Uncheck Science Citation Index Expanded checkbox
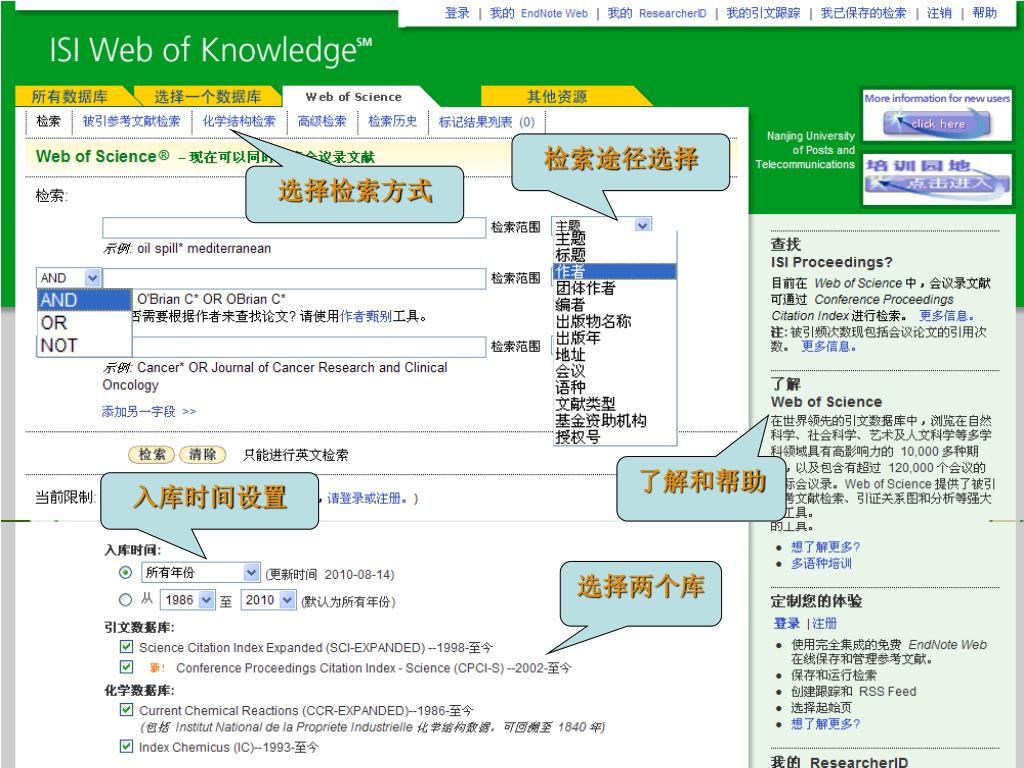The width and height of the screenshot is (1024, 768). click(x=127, y=647)
